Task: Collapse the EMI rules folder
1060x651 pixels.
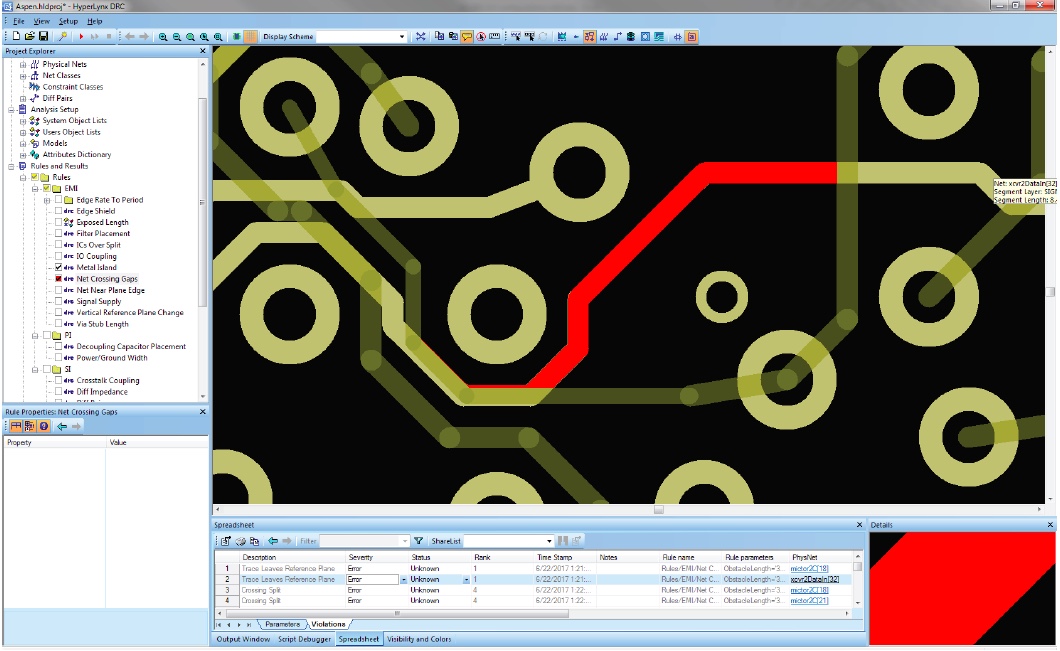Action: tap(35, 189)
